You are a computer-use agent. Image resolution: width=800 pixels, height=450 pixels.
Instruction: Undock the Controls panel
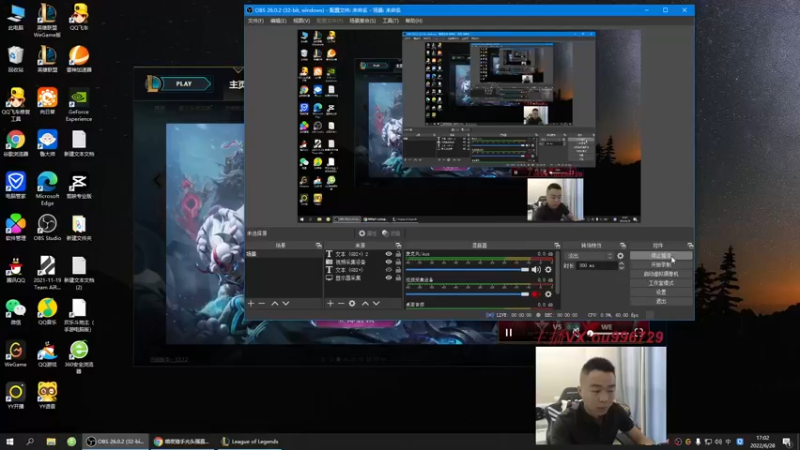click(690, 245)
